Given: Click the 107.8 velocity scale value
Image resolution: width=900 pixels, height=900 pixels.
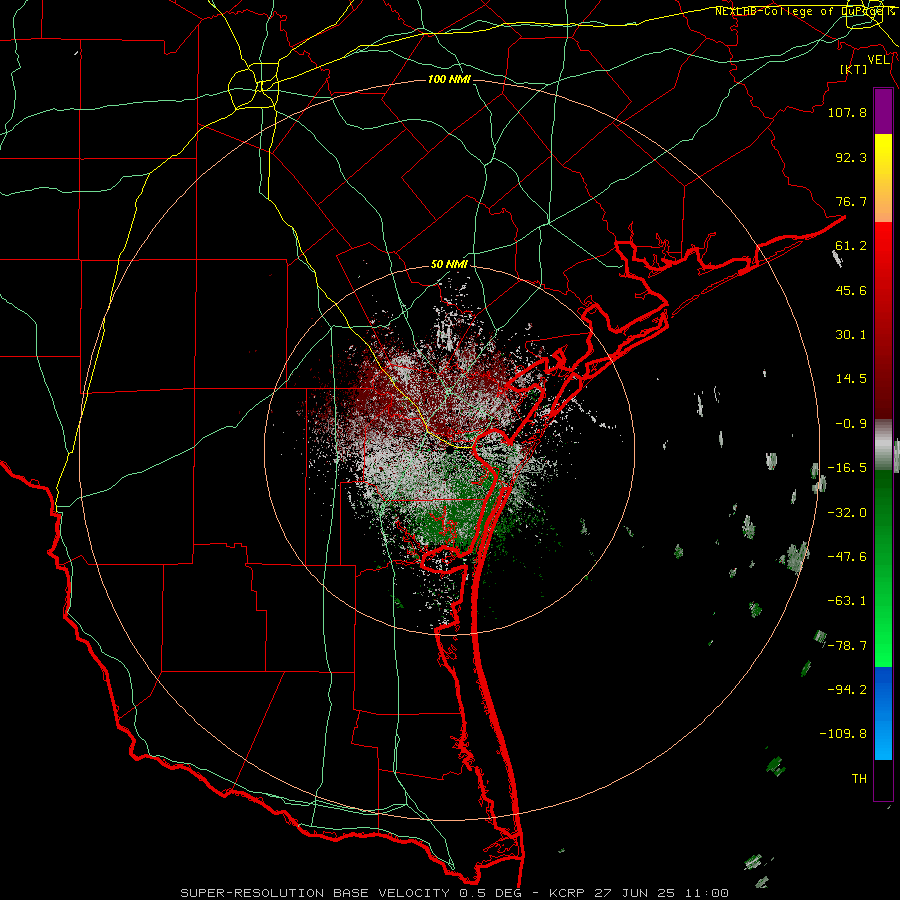Looking at the screenshot, I should [847, 112].
